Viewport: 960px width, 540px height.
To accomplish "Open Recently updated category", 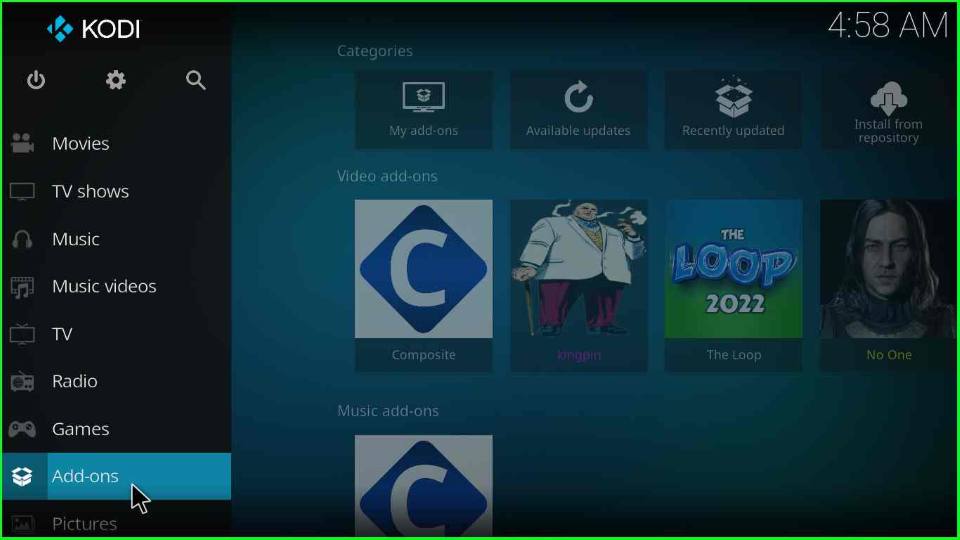I will point(733,110).
